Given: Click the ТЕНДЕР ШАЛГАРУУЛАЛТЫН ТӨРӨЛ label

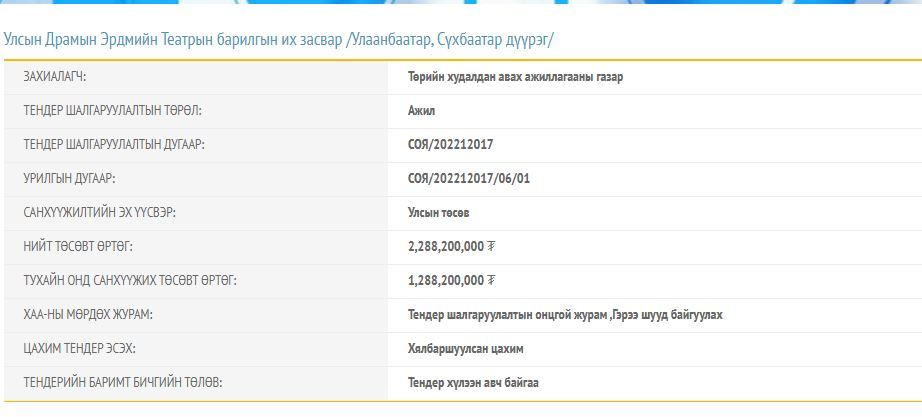Looking at the screenshot, I should coord(112,111).
